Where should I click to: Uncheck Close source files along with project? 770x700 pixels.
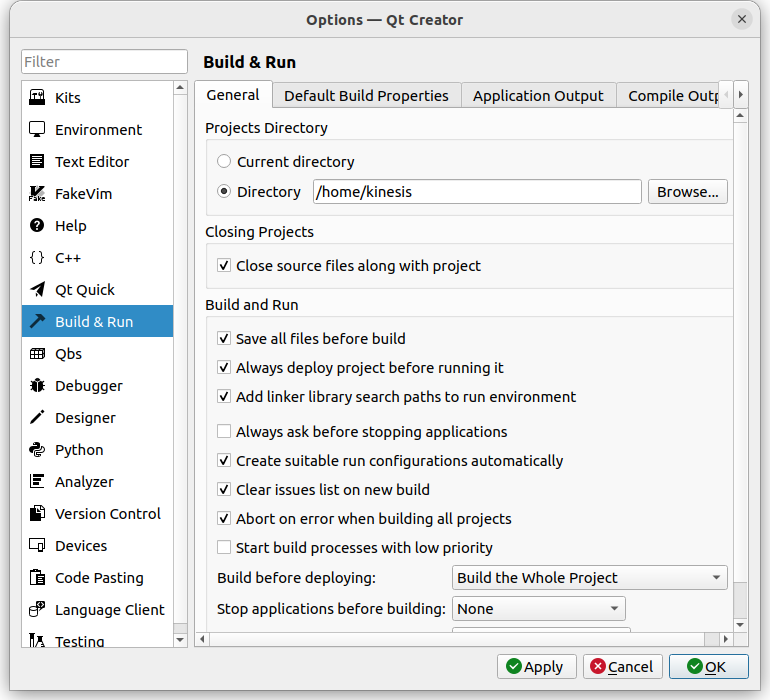pos(224,265)
